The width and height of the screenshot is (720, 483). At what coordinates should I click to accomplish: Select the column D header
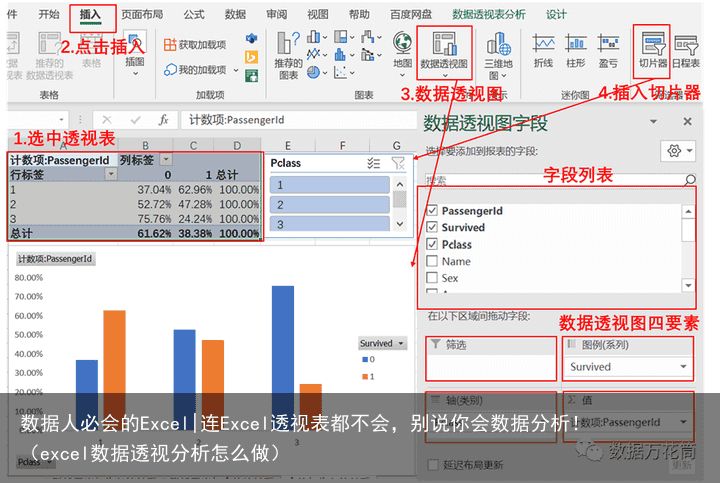237,146
